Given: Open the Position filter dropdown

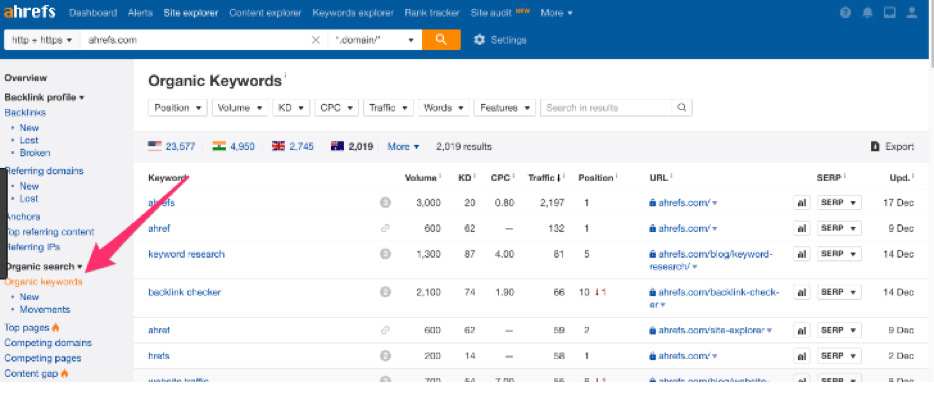Looking at the screenshot, I should point(178,108).
